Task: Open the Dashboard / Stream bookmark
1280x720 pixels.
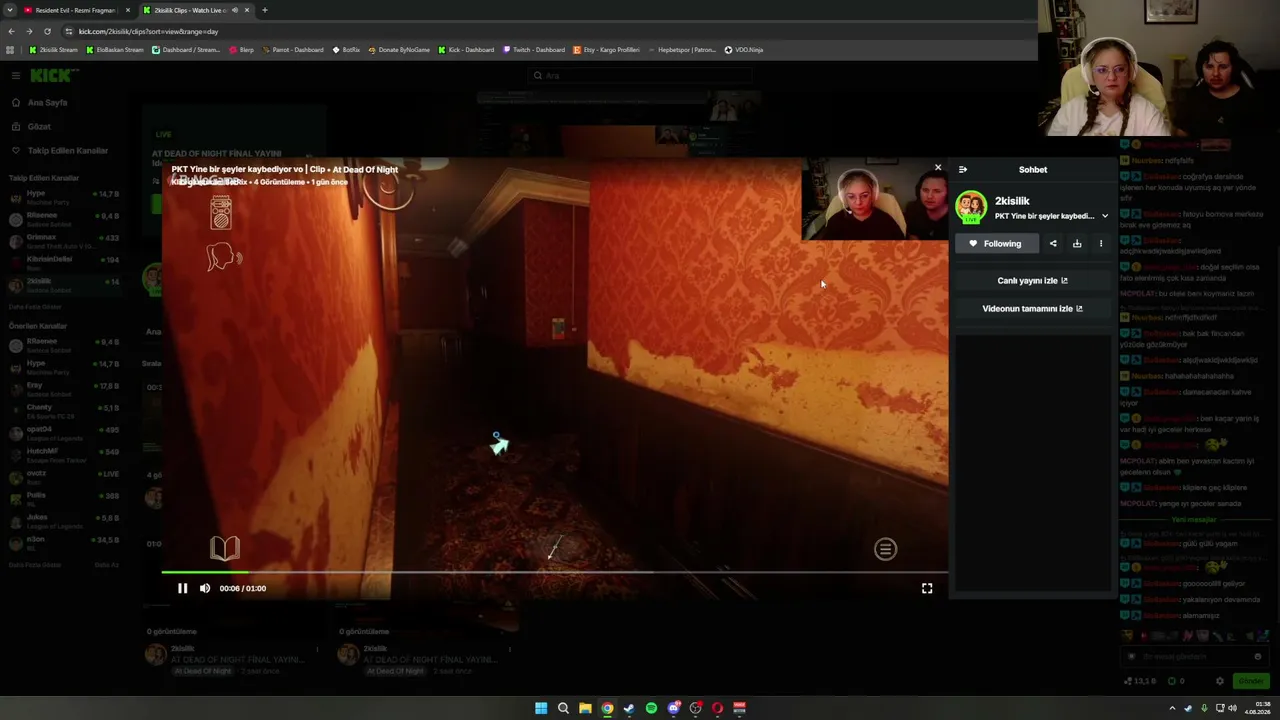Action: (186, 50)
